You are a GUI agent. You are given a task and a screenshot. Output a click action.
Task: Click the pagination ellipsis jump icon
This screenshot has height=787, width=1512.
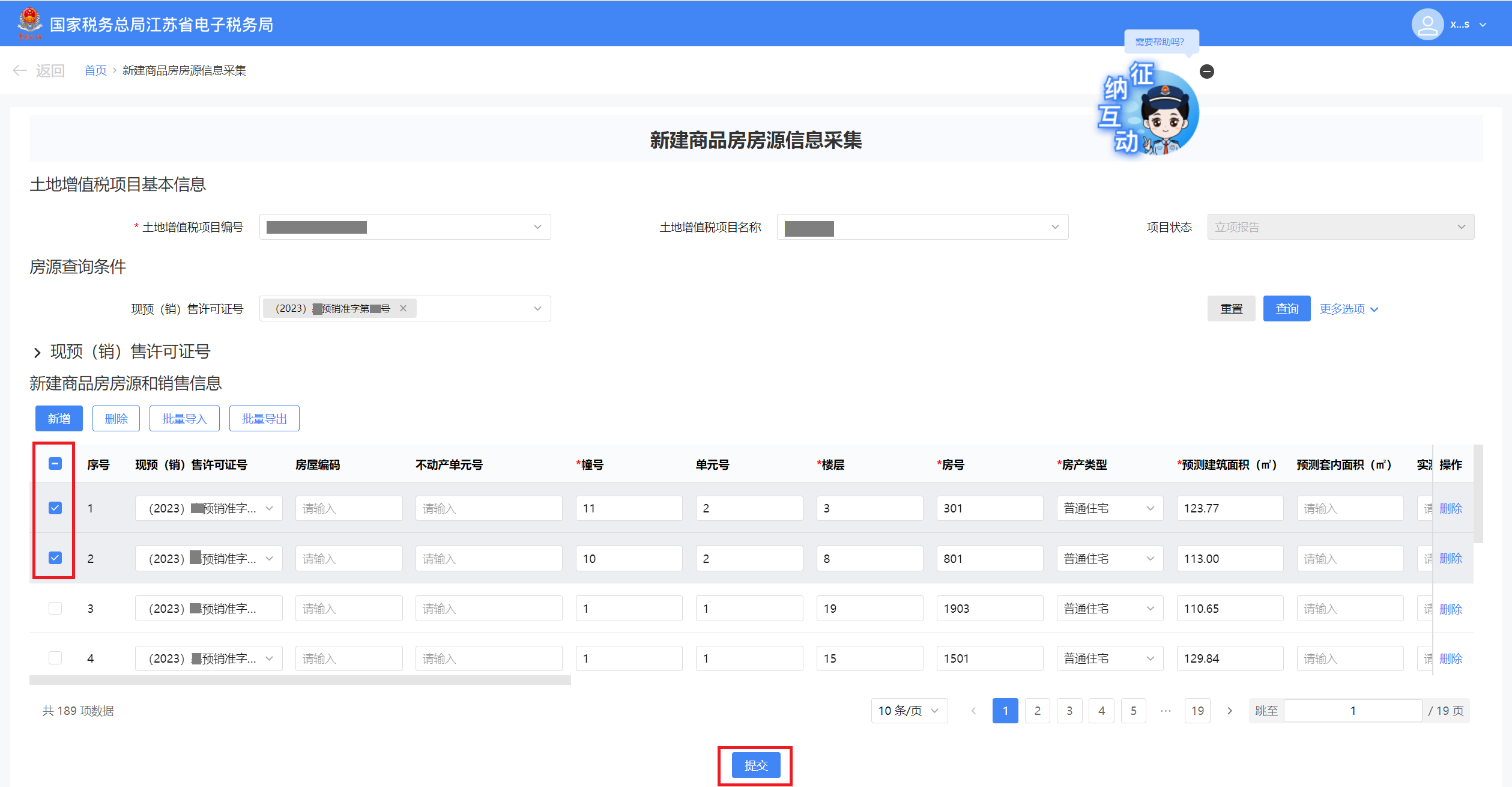(1166, 711)
